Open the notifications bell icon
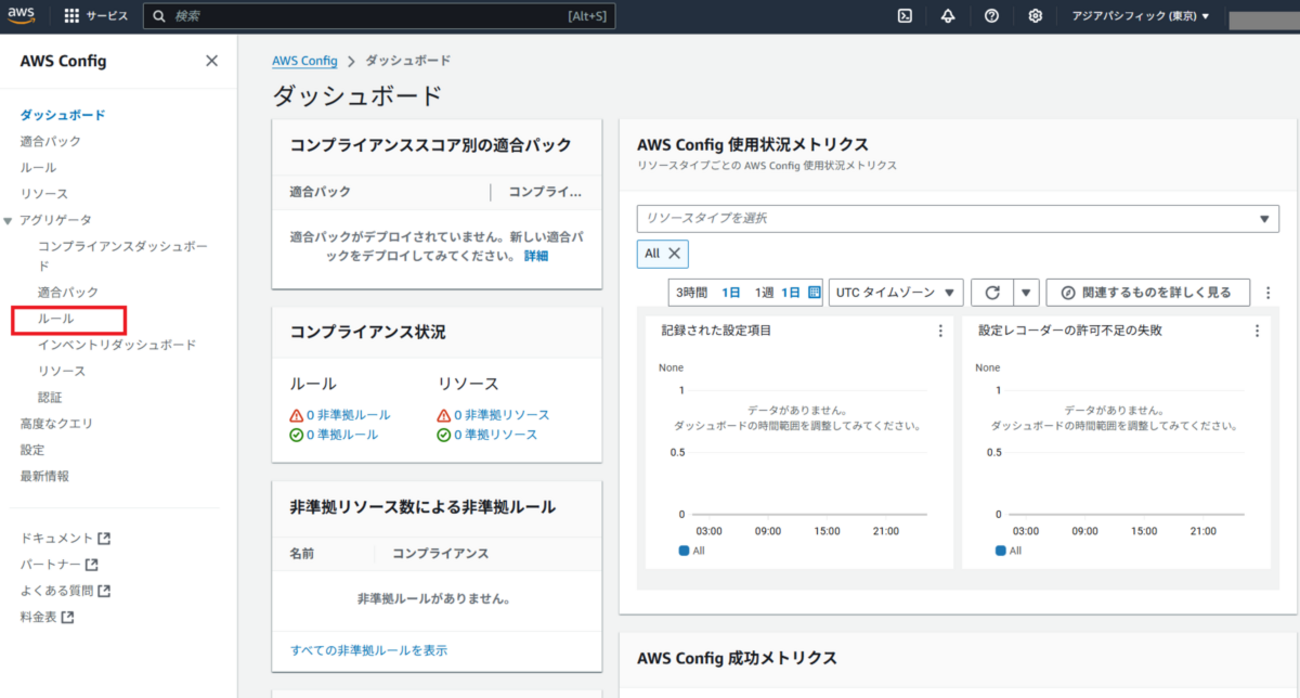 point(948,16)
